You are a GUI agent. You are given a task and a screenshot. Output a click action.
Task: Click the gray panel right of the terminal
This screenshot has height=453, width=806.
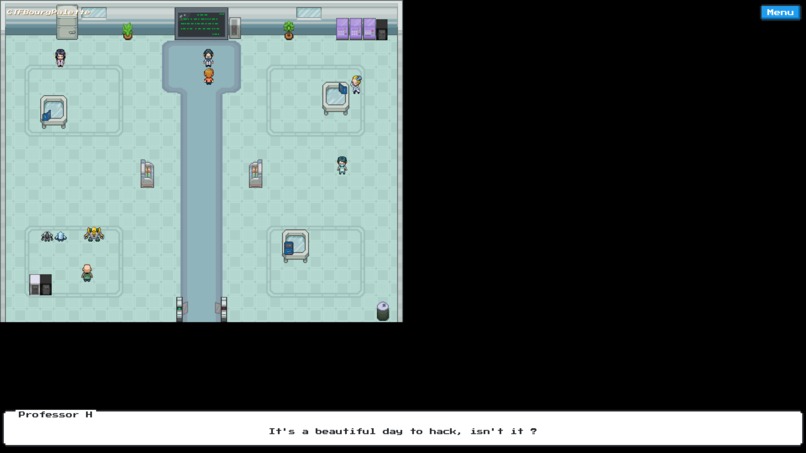click(234, 28)
